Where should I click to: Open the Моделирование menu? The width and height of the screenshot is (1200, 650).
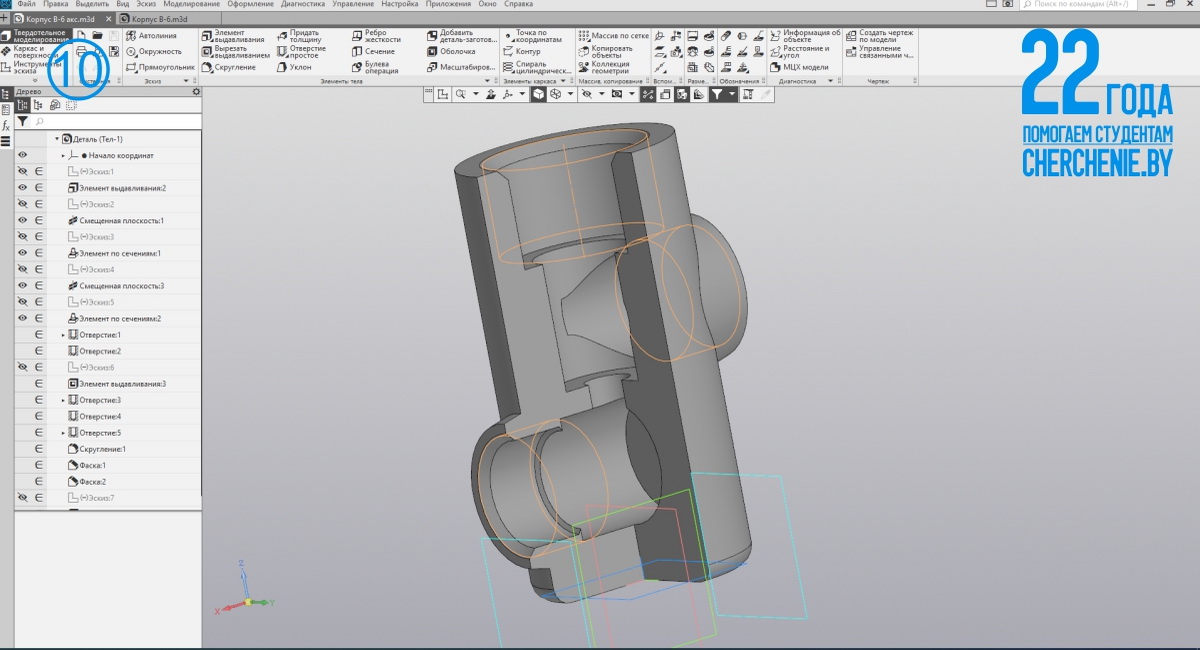tap(184, 4)
